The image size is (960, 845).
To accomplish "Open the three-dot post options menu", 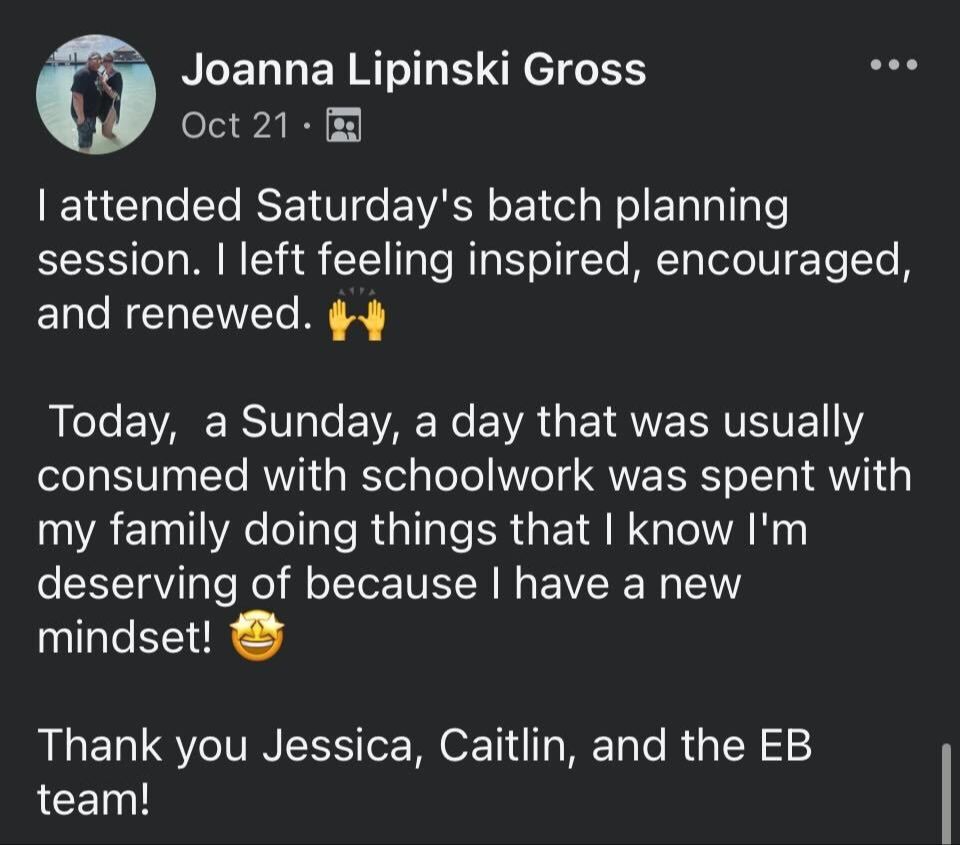I will pyautogui.click(x=893, y=66).
